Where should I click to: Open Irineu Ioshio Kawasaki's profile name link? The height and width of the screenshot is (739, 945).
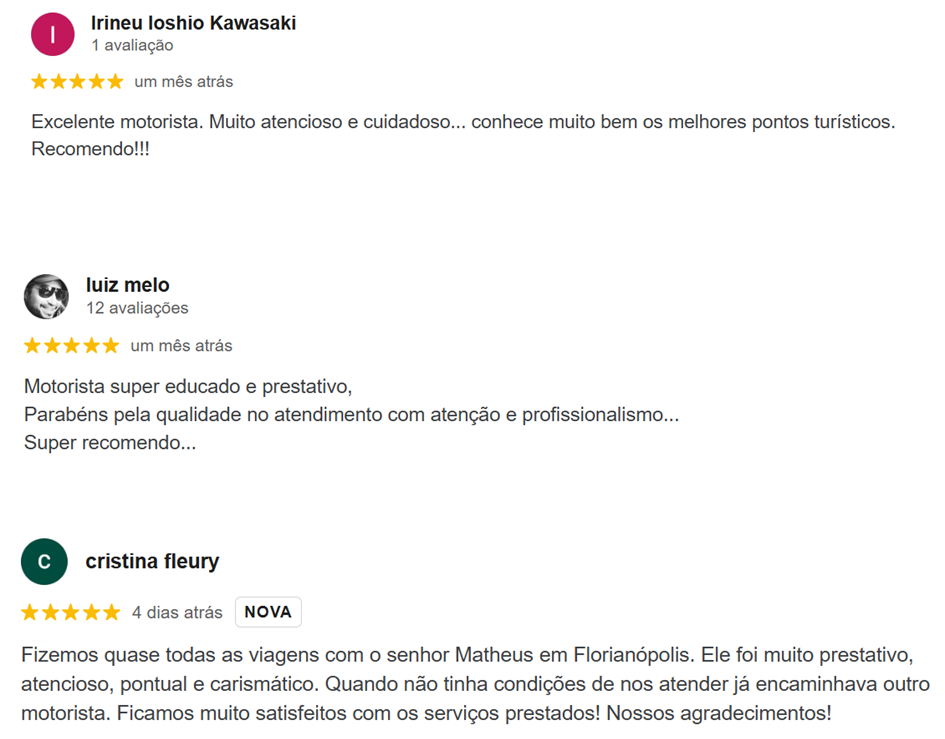click(193, 23)
